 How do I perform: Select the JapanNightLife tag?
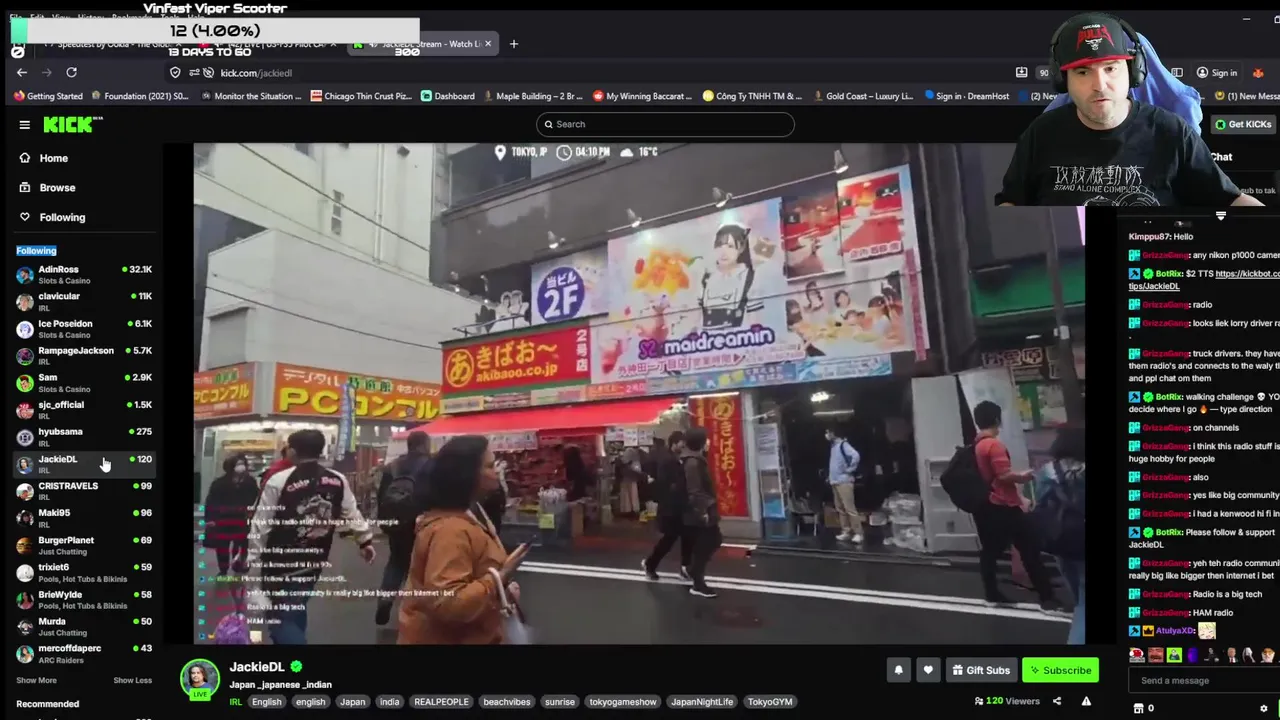pos(702,702)
